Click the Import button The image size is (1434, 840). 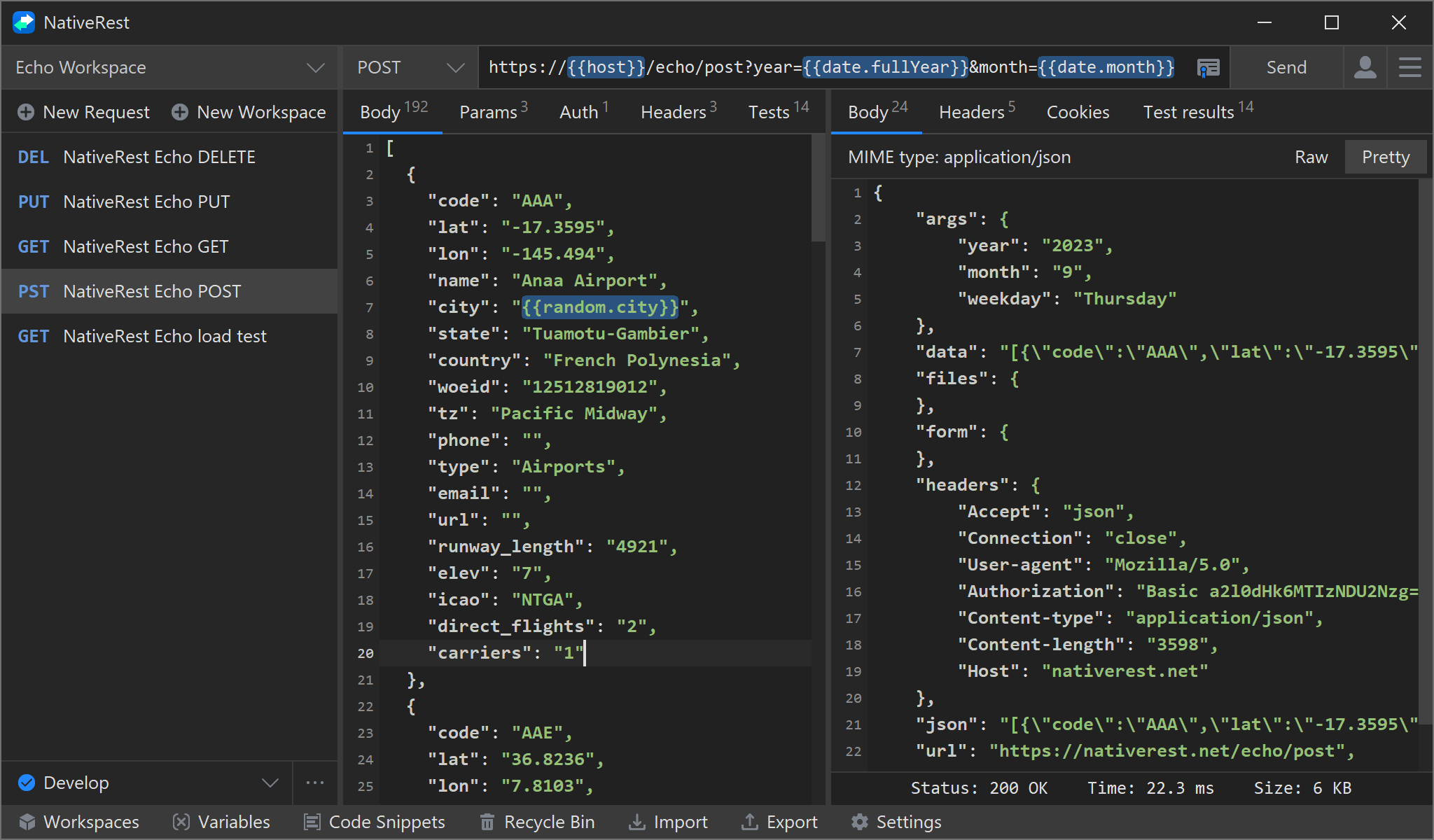[x=668, y=822]
